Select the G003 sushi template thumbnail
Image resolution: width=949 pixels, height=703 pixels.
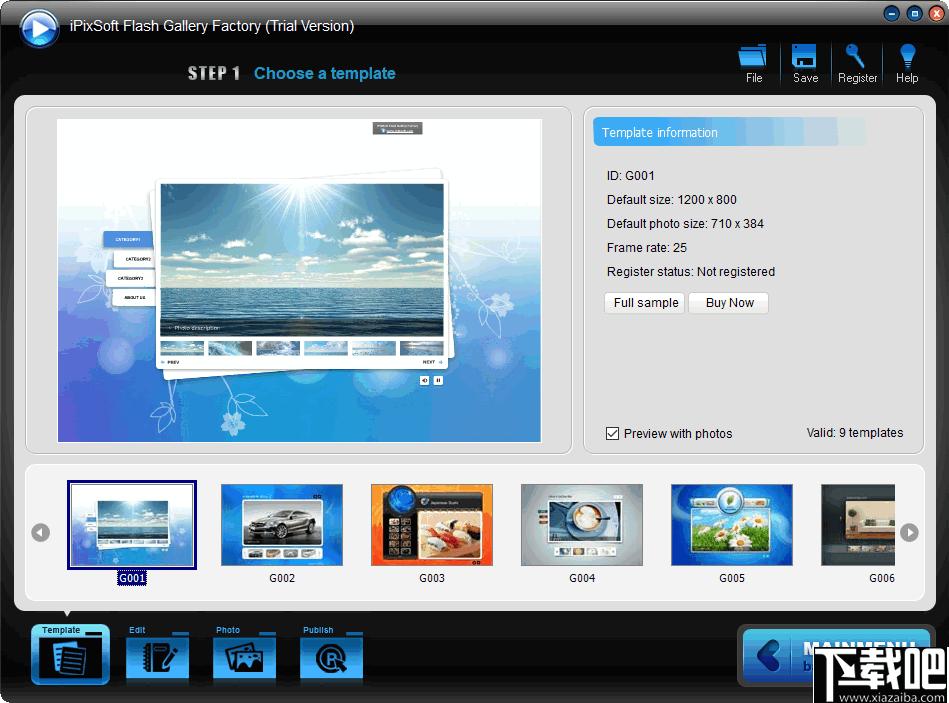[432, 525]
